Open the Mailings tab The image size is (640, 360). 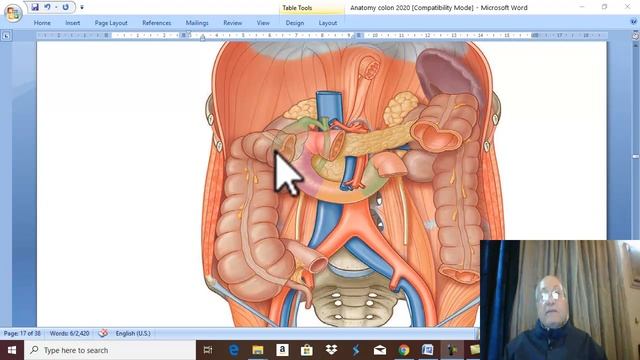click(x=197, y=23)
